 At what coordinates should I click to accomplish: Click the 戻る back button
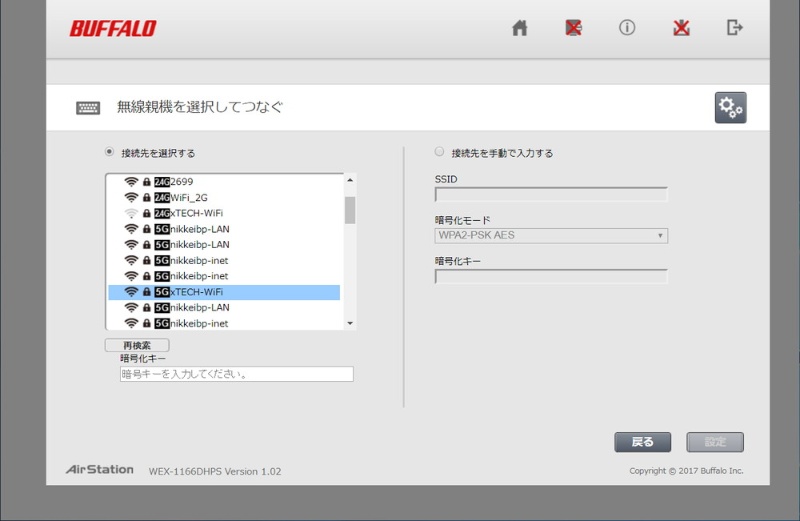(x=642, y=442)
